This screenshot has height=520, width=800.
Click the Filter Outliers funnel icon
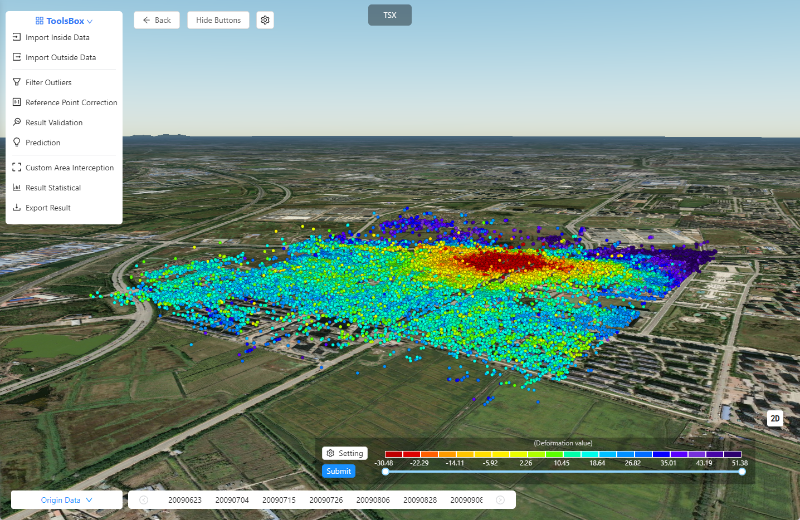click(17, 82)
